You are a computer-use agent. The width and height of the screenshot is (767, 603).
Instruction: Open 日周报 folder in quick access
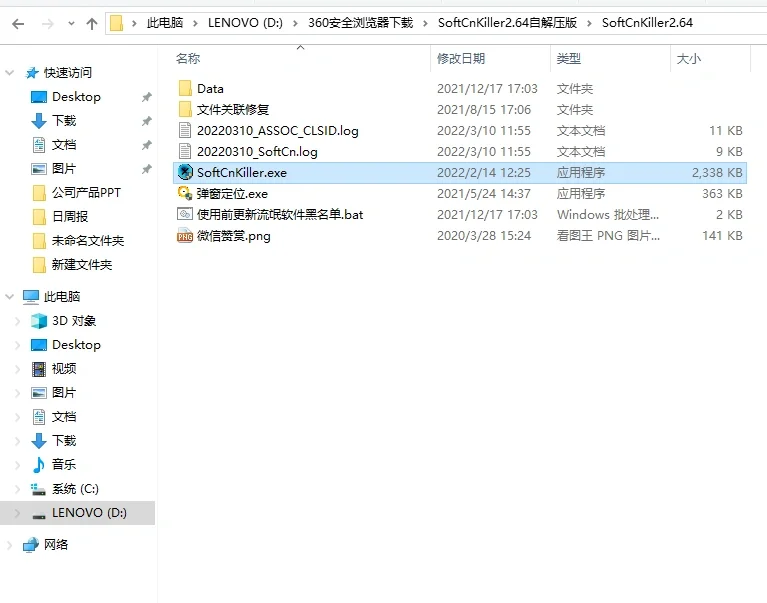click(70, 217)
